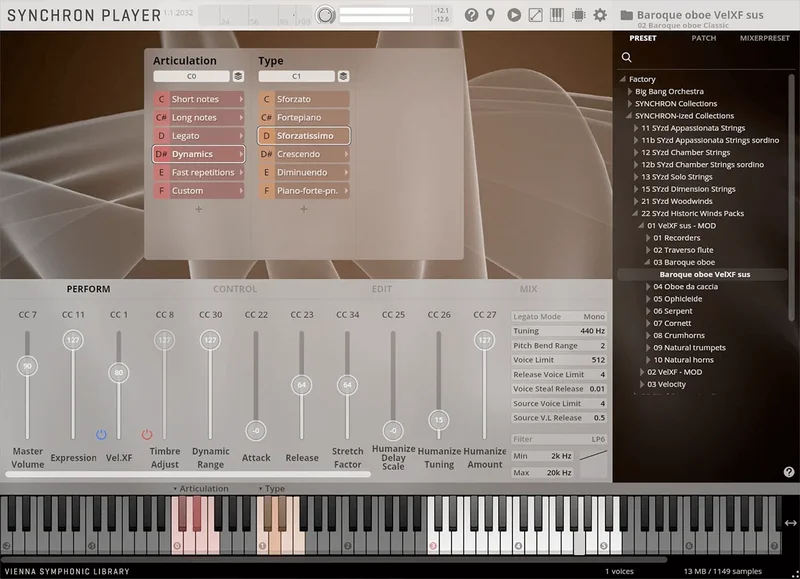Click the search magnifier in preset browser
800x579 pixels.
tap(627, 57)
